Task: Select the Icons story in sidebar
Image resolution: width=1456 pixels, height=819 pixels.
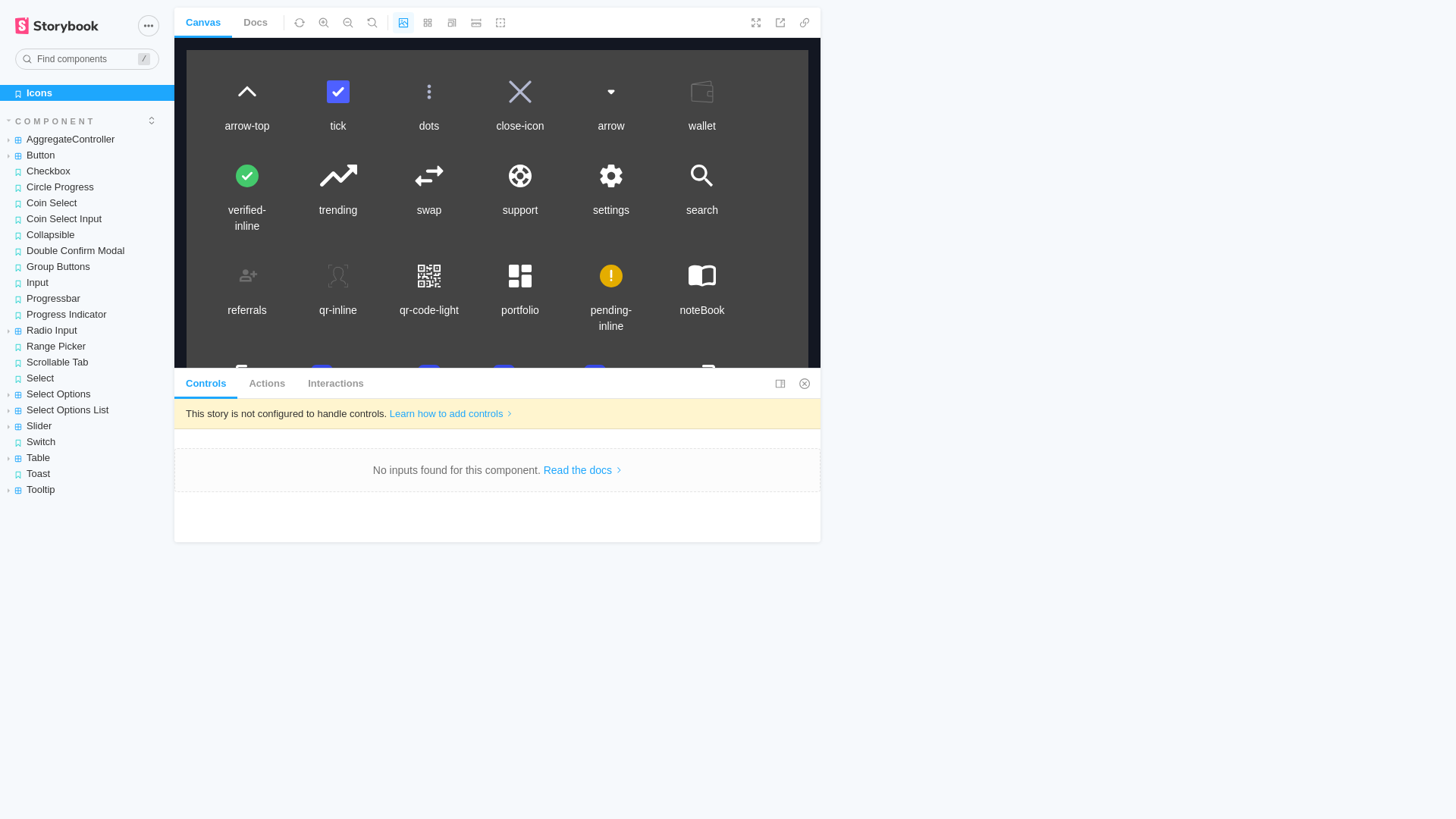Action: click(87, 93)
